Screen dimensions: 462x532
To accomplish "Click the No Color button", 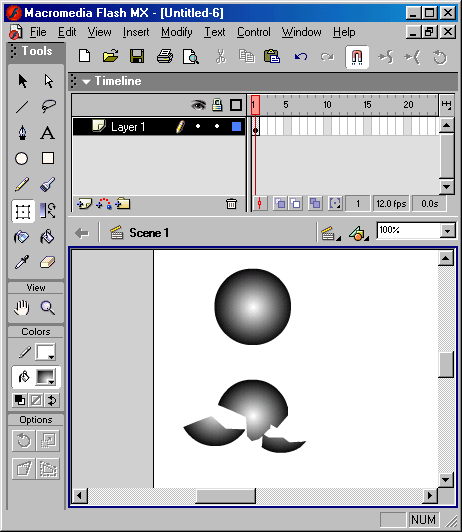I will (x=36, y=400).
